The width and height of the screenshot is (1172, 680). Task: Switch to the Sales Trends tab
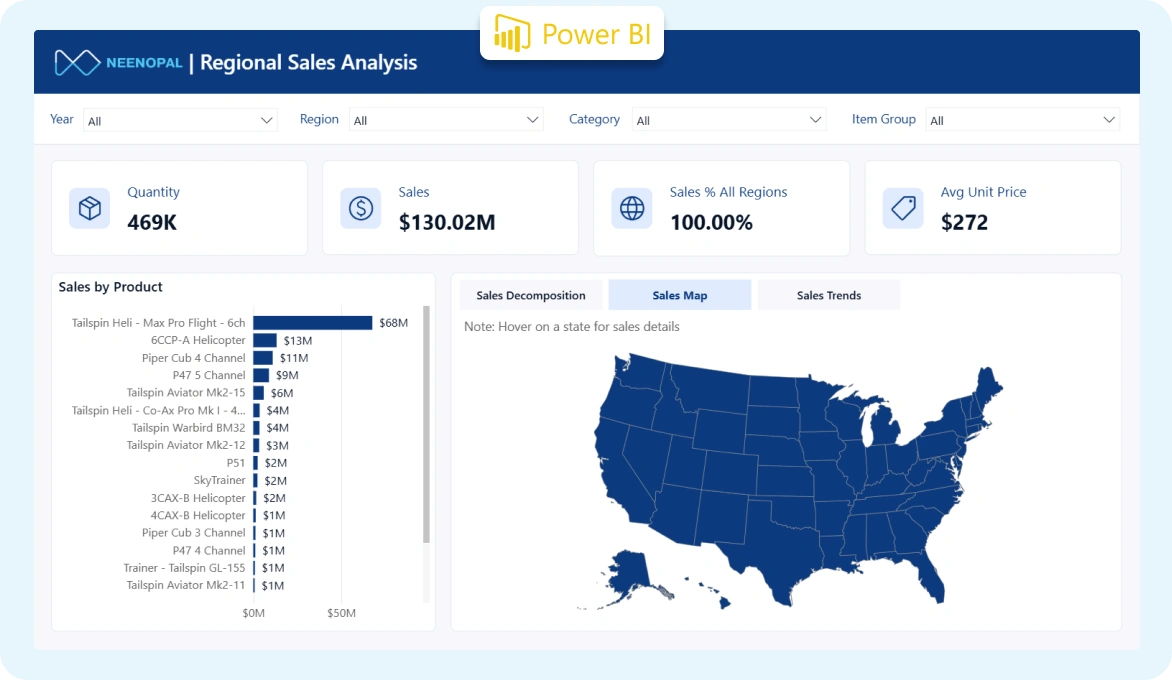pyautogui.click(x=829, y=295)
